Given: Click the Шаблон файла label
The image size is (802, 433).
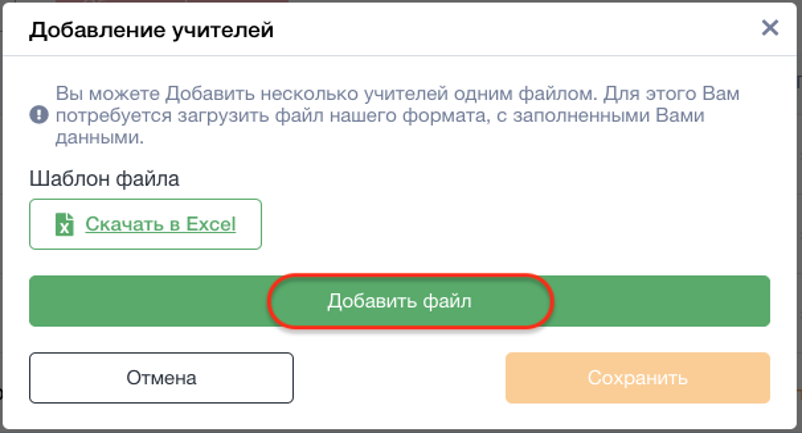Looking at the screenshot, I should click(104, 179).
